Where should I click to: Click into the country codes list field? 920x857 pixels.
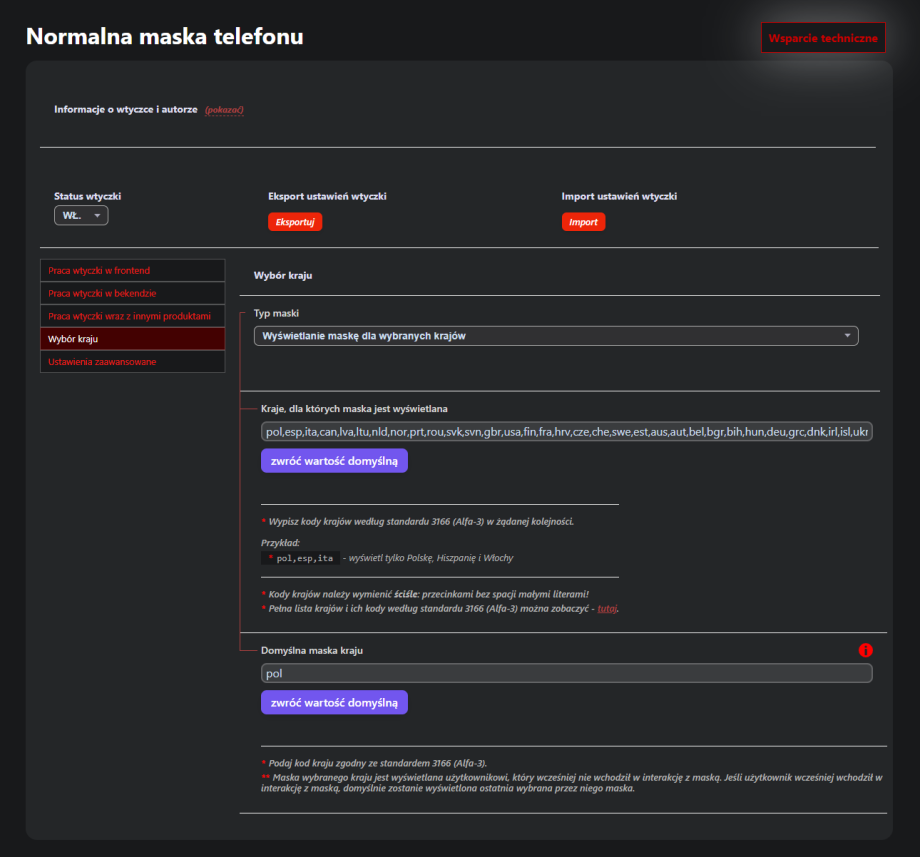(x=566, y=432)
